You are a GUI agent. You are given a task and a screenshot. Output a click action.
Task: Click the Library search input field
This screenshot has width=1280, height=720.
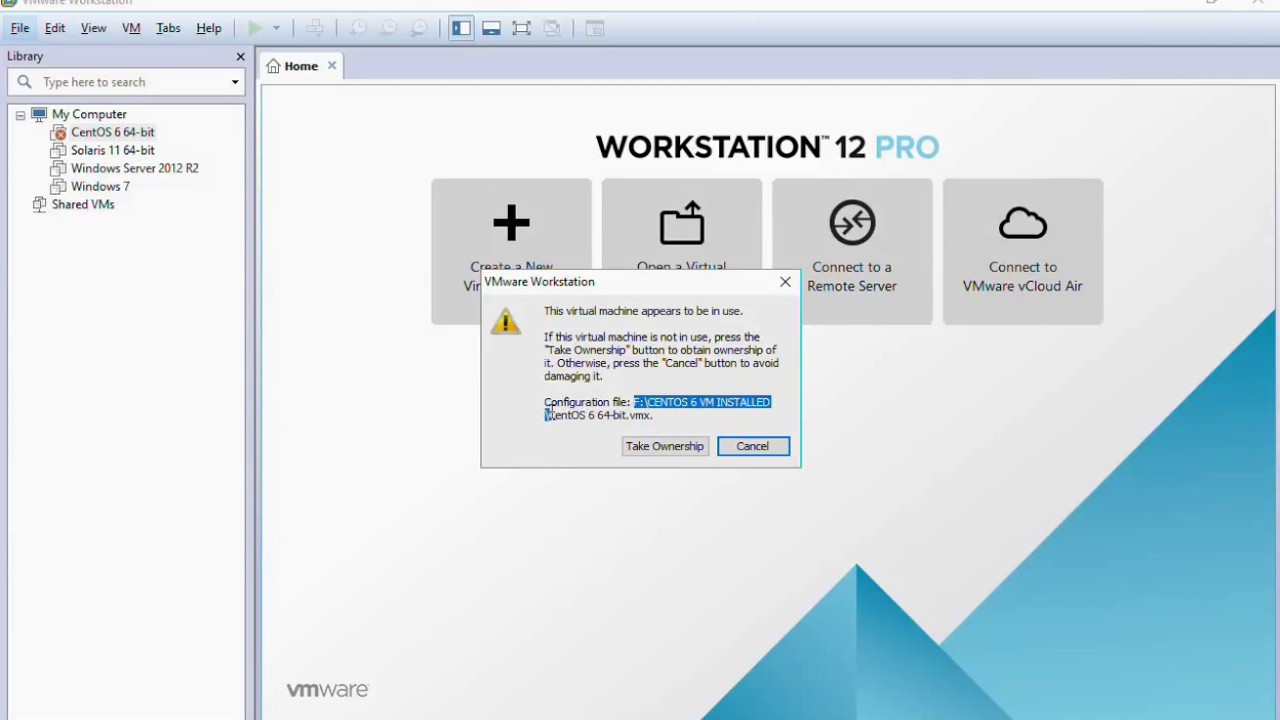point(125,82)
